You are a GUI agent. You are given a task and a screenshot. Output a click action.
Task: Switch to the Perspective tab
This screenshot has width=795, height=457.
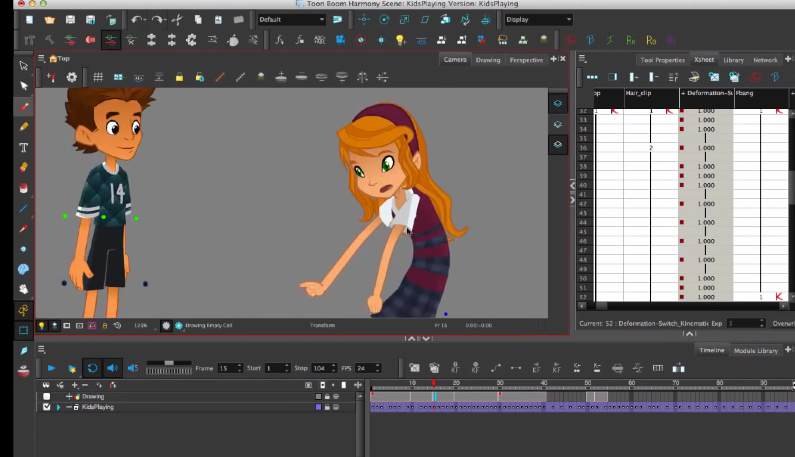pyautogui.click(x=525, y=60)
